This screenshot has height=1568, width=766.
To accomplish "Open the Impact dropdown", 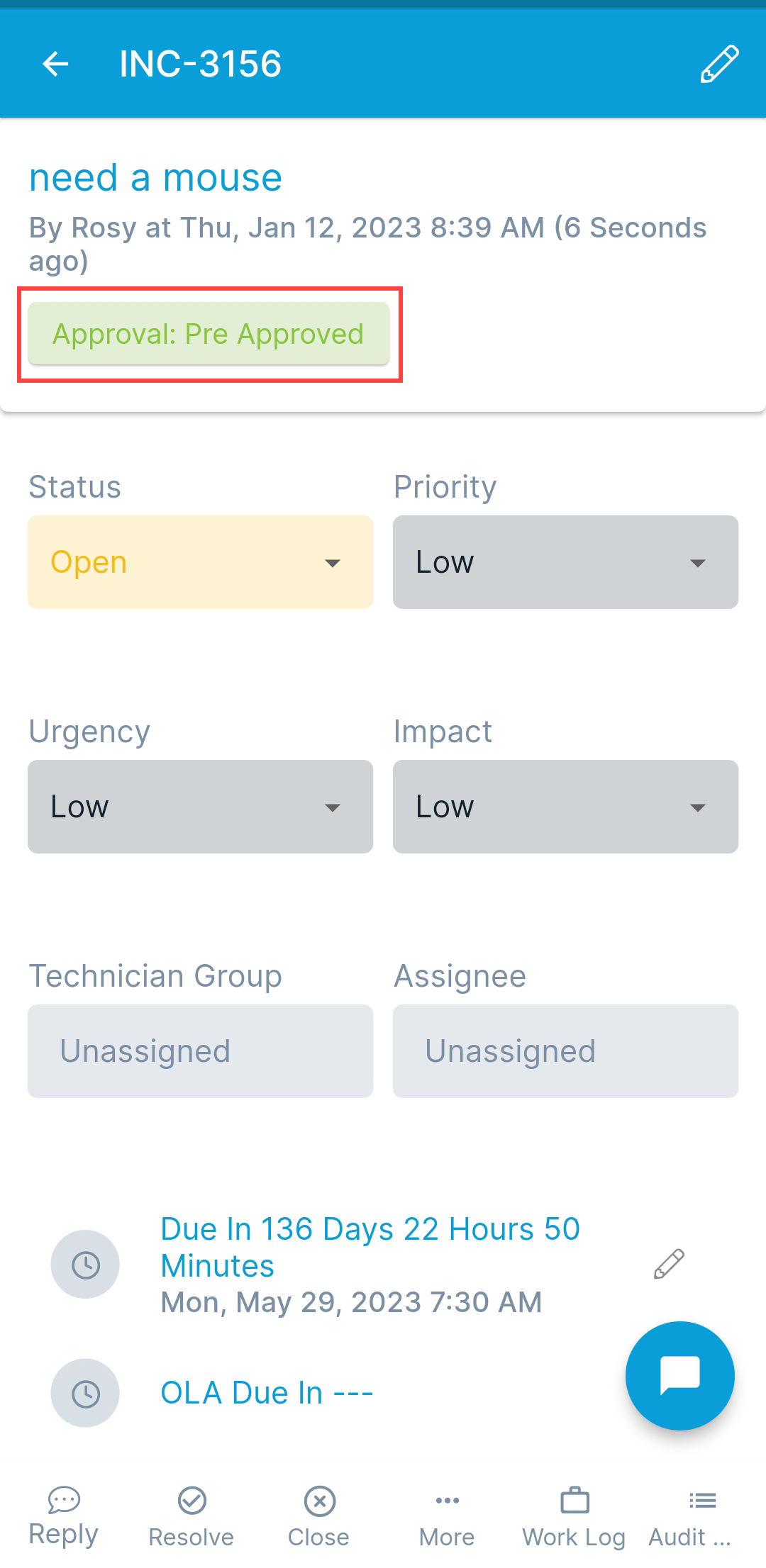I will (565, 807).
